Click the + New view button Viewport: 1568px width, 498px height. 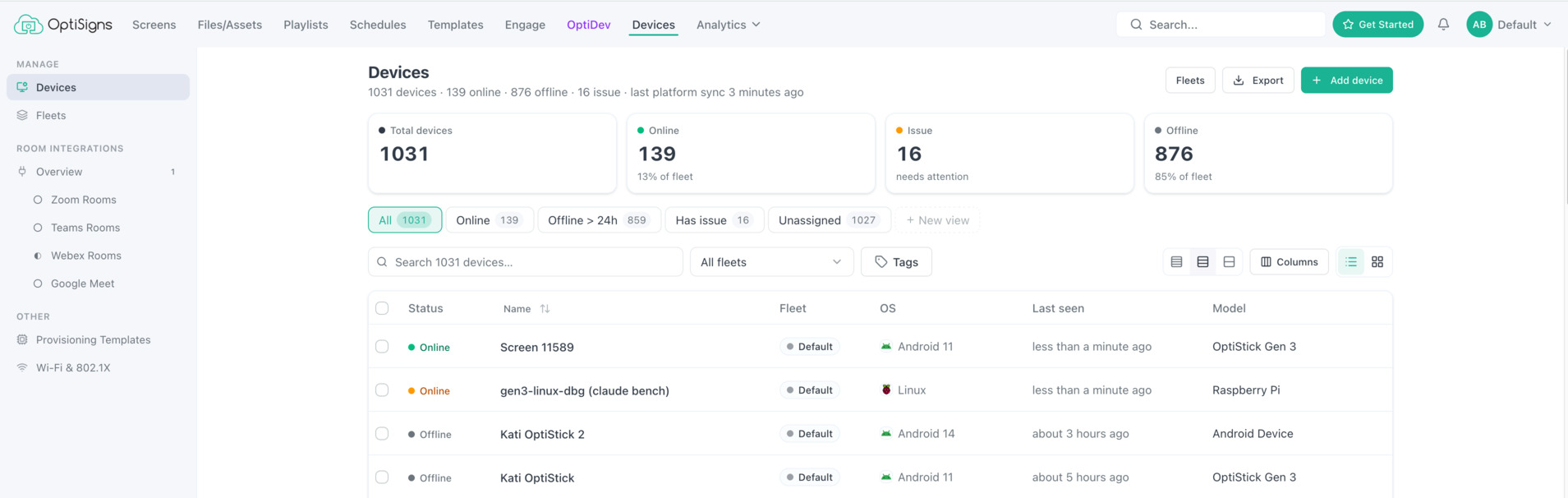937,220
